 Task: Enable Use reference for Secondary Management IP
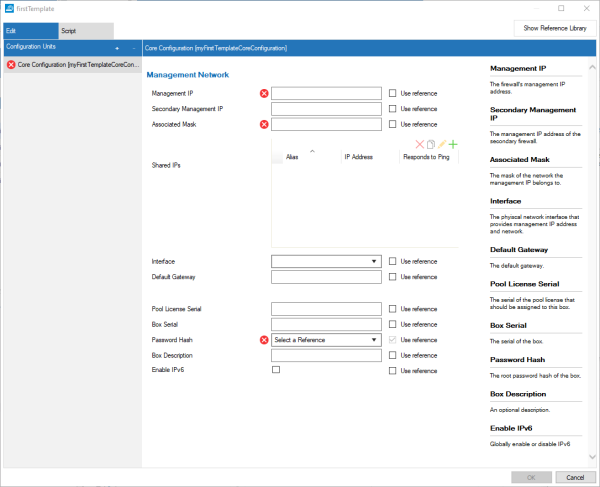pos(392,109)
